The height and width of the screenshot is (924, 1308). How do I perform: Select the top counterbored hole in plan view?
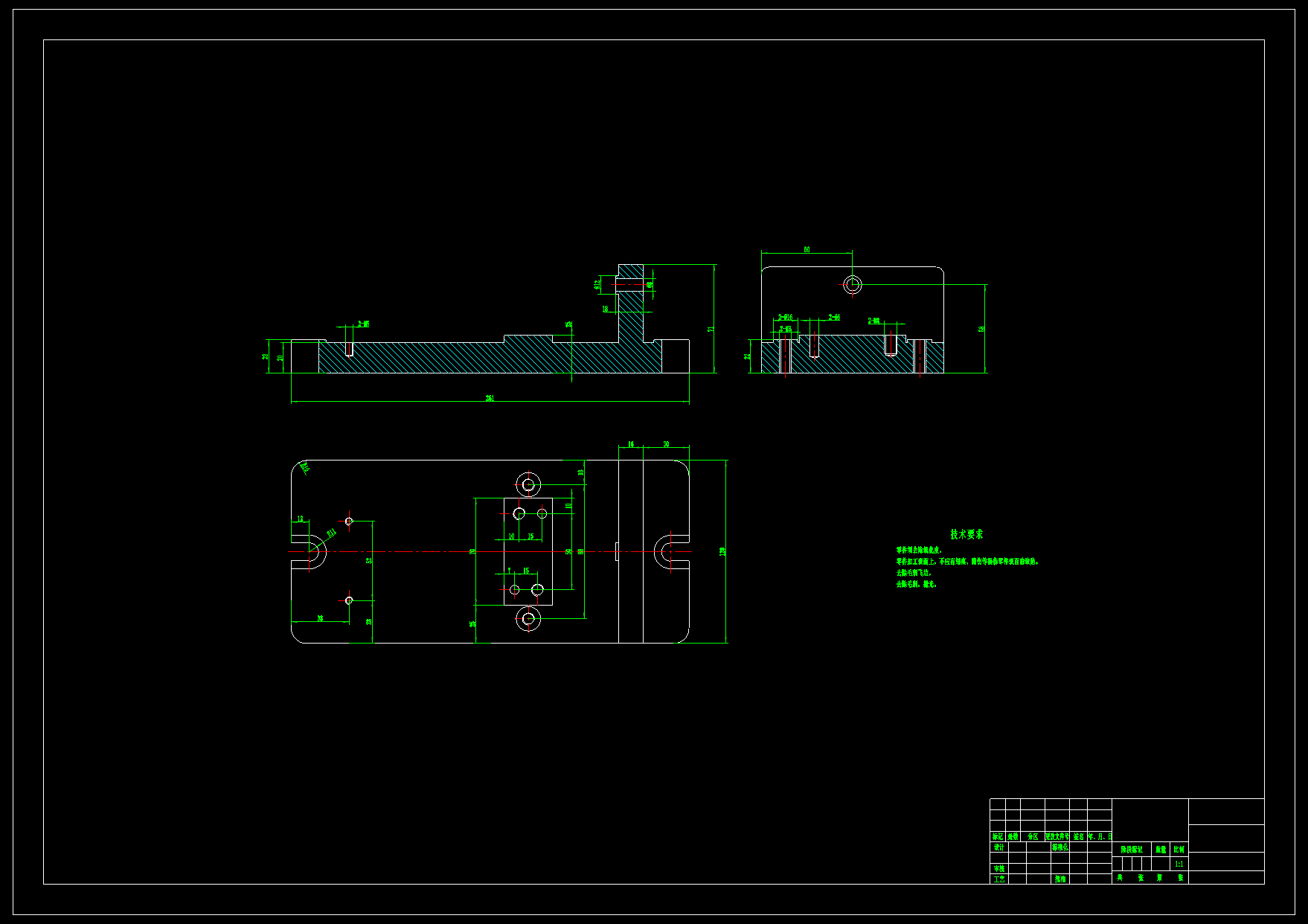(x=528, y=485)
